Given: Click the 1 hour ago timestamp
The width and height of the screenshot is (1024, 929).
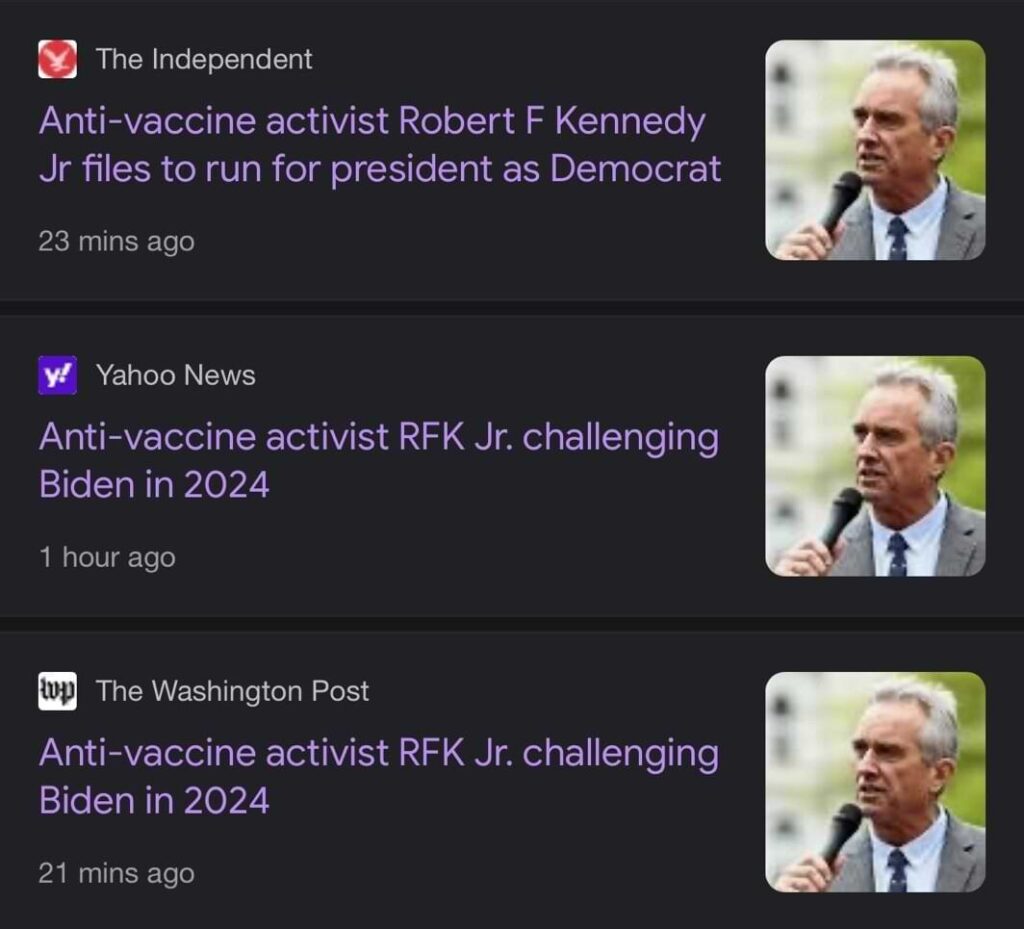Looking at the screenshot, I should point(107,557).
